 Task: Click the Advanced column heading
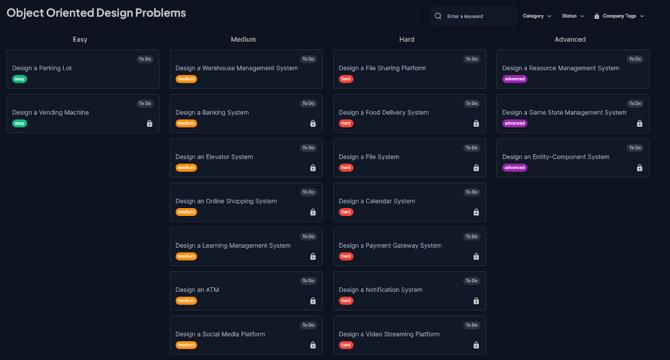click(x=570, y=39)
